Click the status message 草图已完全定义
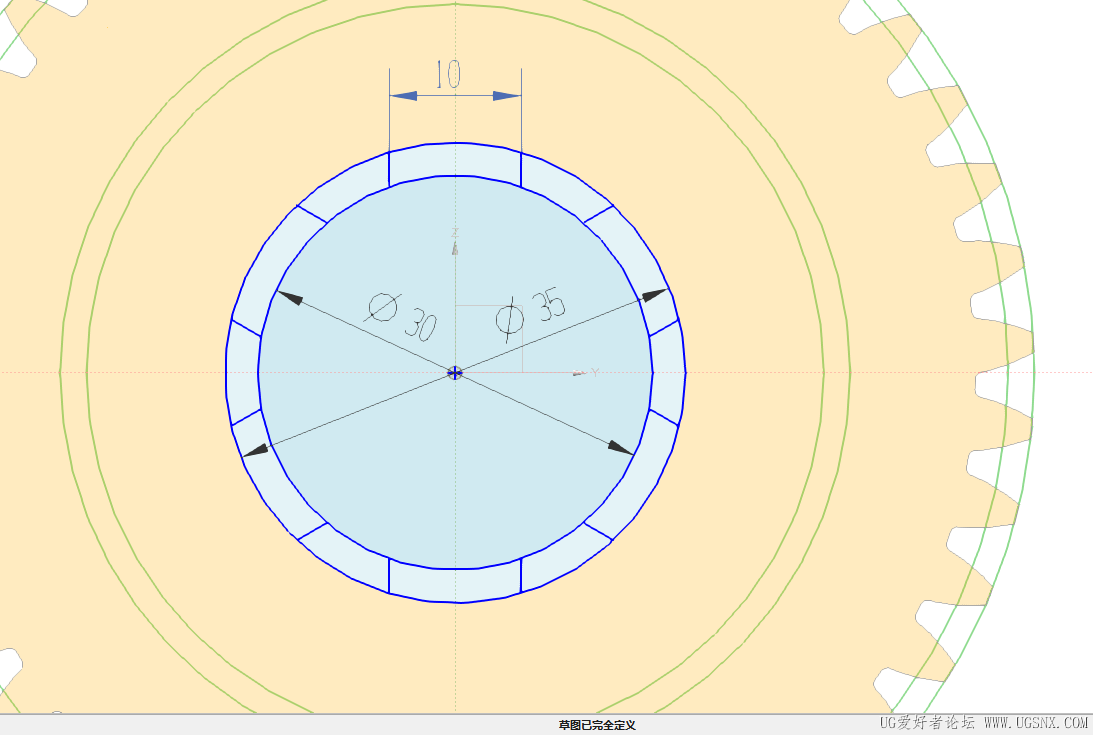The width and height of the screenshot is (1093, 735). pyautogui.click(x=597, y=725)
